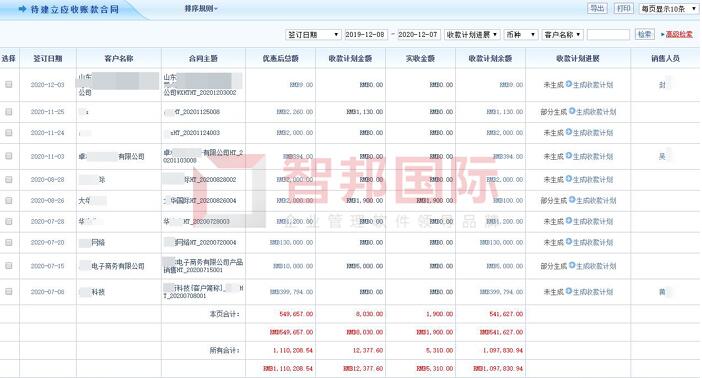Tick checkbox for 2020-07-28 contract
Image resolution: width=702 pixels, height=378 pixels.
pos(9,221)
